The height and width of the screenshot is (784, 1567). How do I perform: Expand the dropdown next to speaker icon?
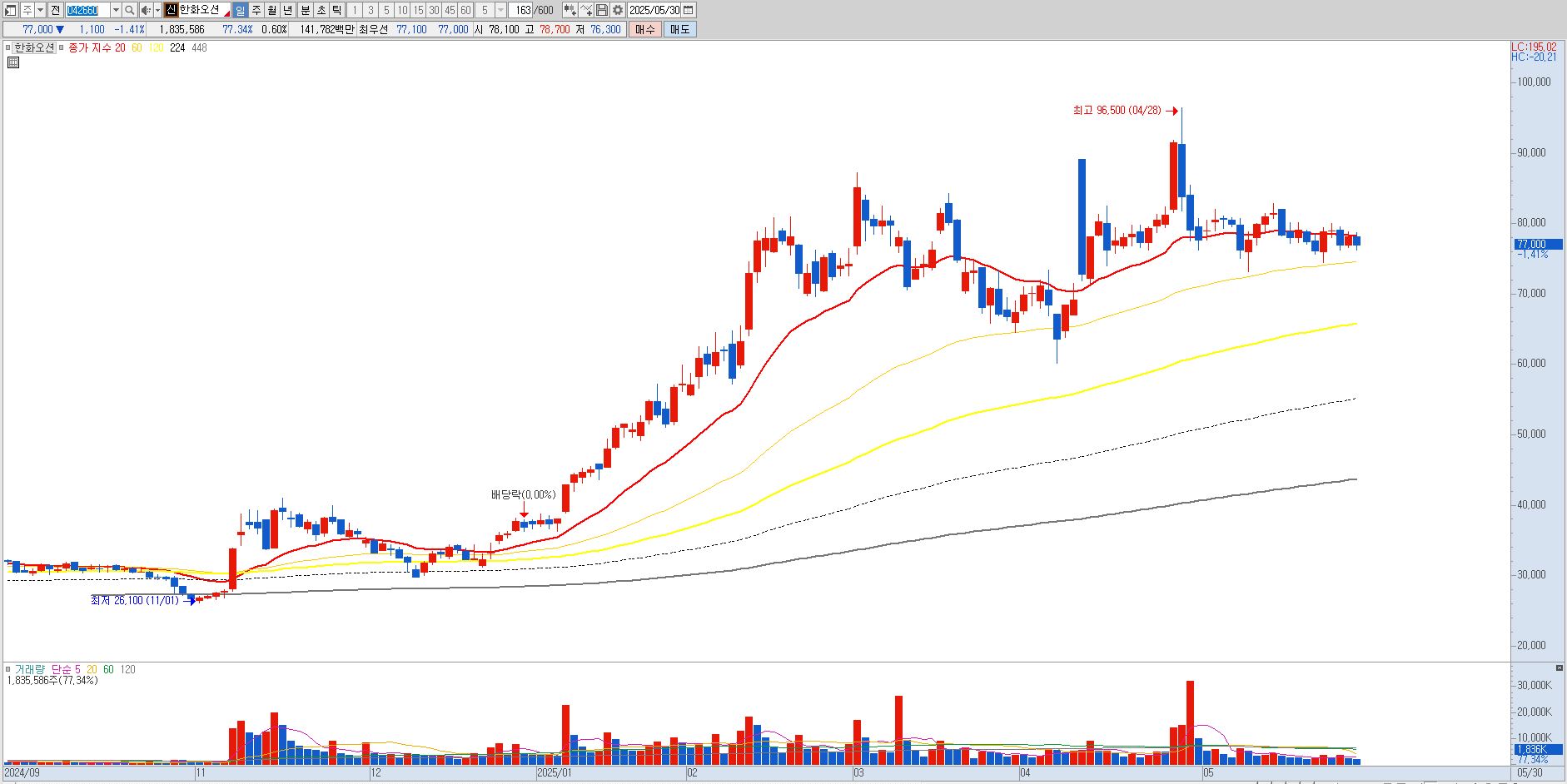coord(157,10)
